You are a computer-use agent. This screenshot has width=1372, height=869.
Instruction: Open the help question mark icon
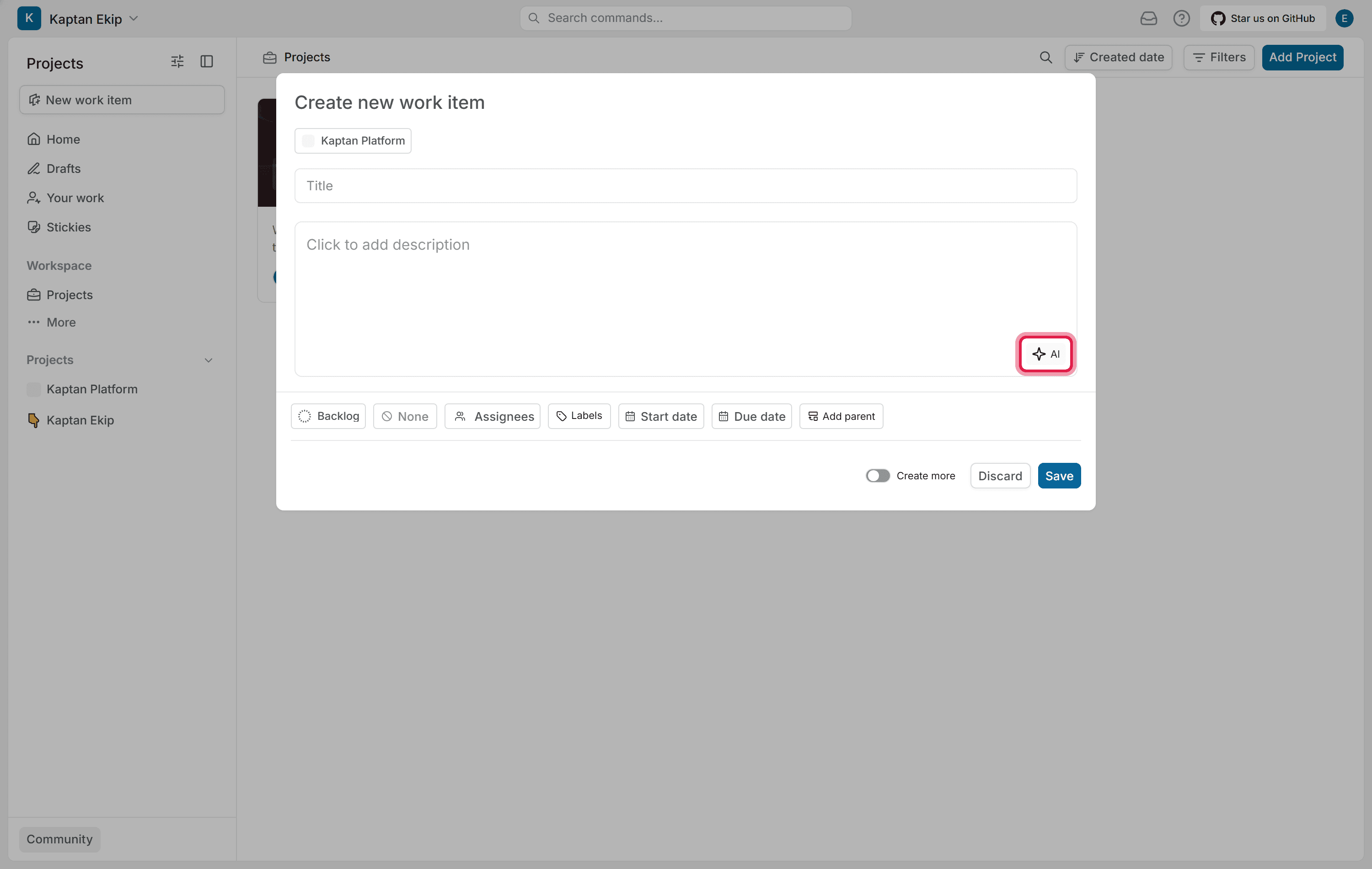coord(1181,18)
